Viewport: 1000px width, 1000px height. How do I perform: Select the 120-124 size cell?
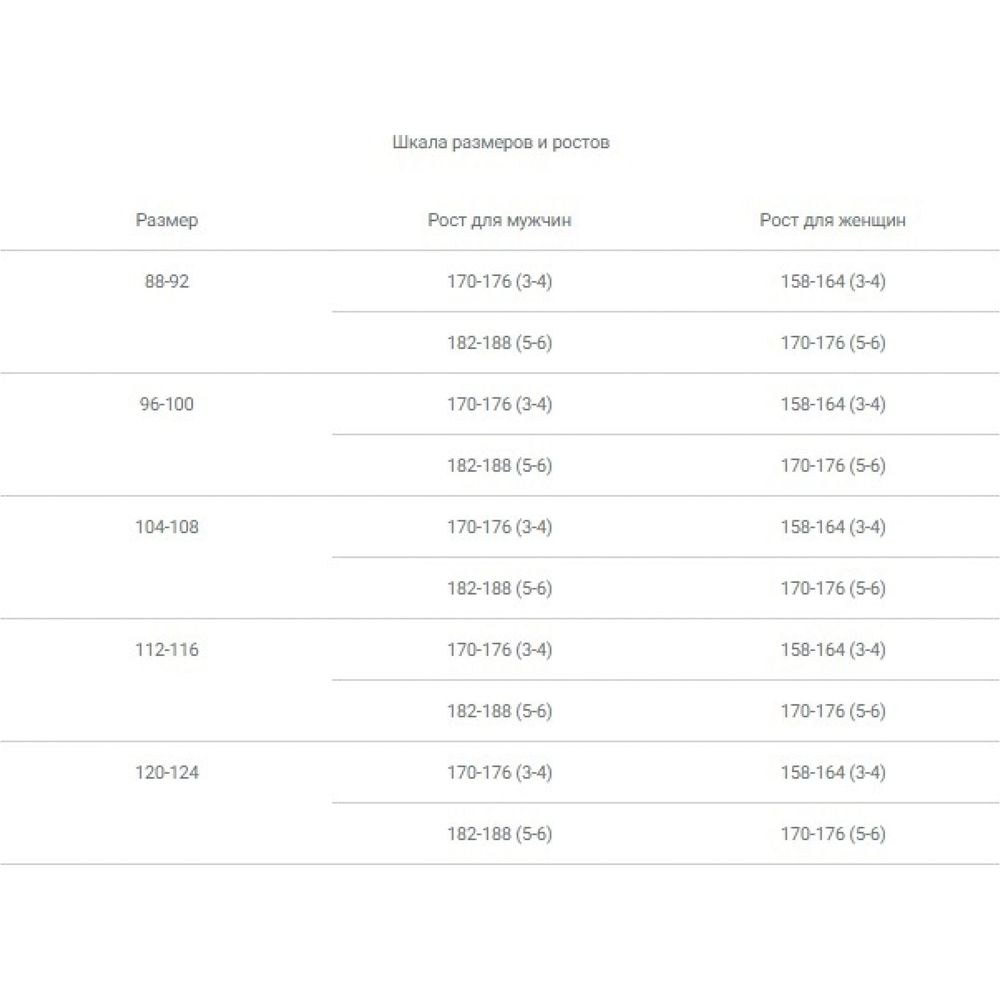coord(166,773)
